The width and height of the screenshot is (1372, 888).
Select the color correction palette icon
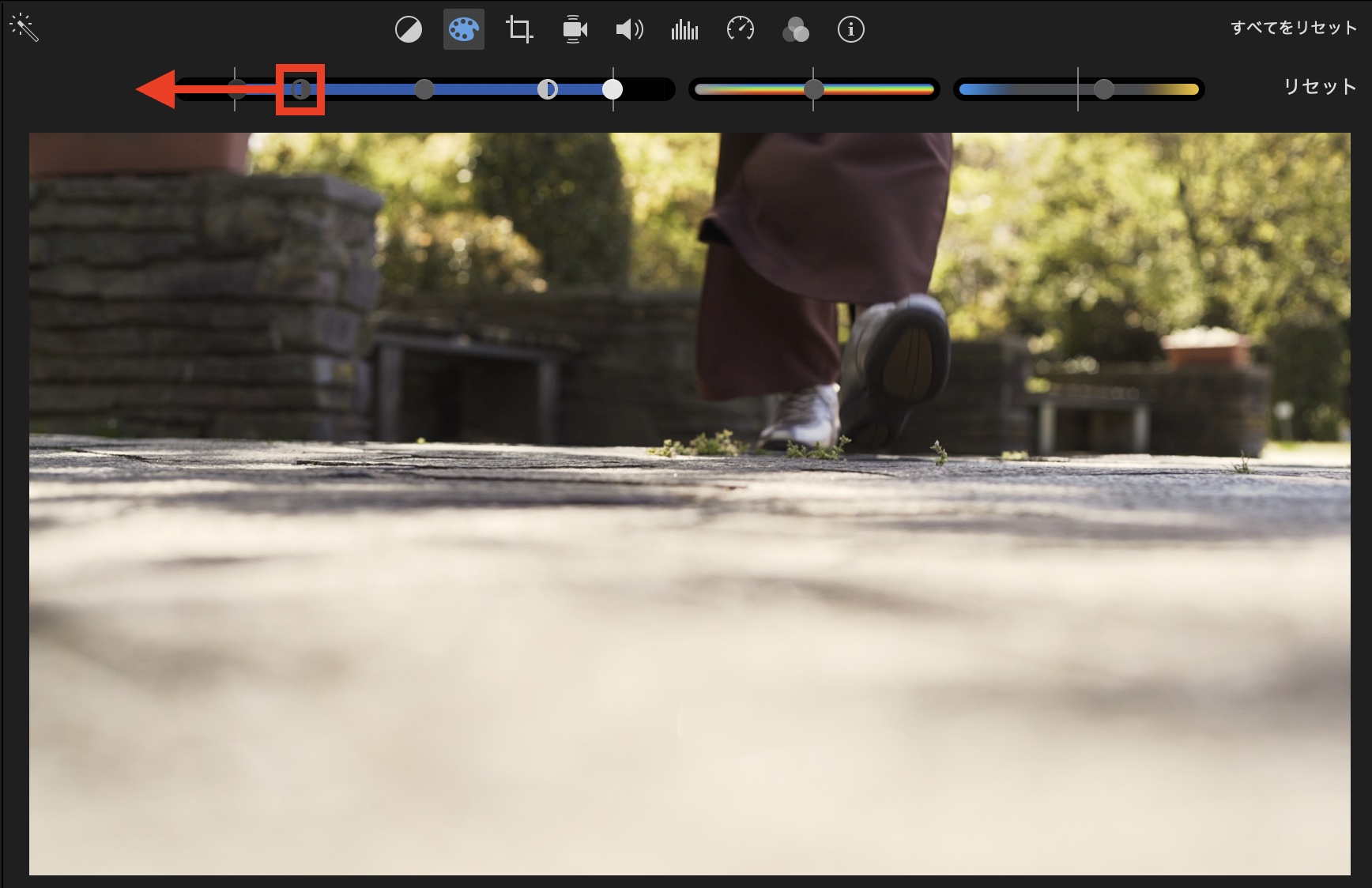(x=464, y=30)
